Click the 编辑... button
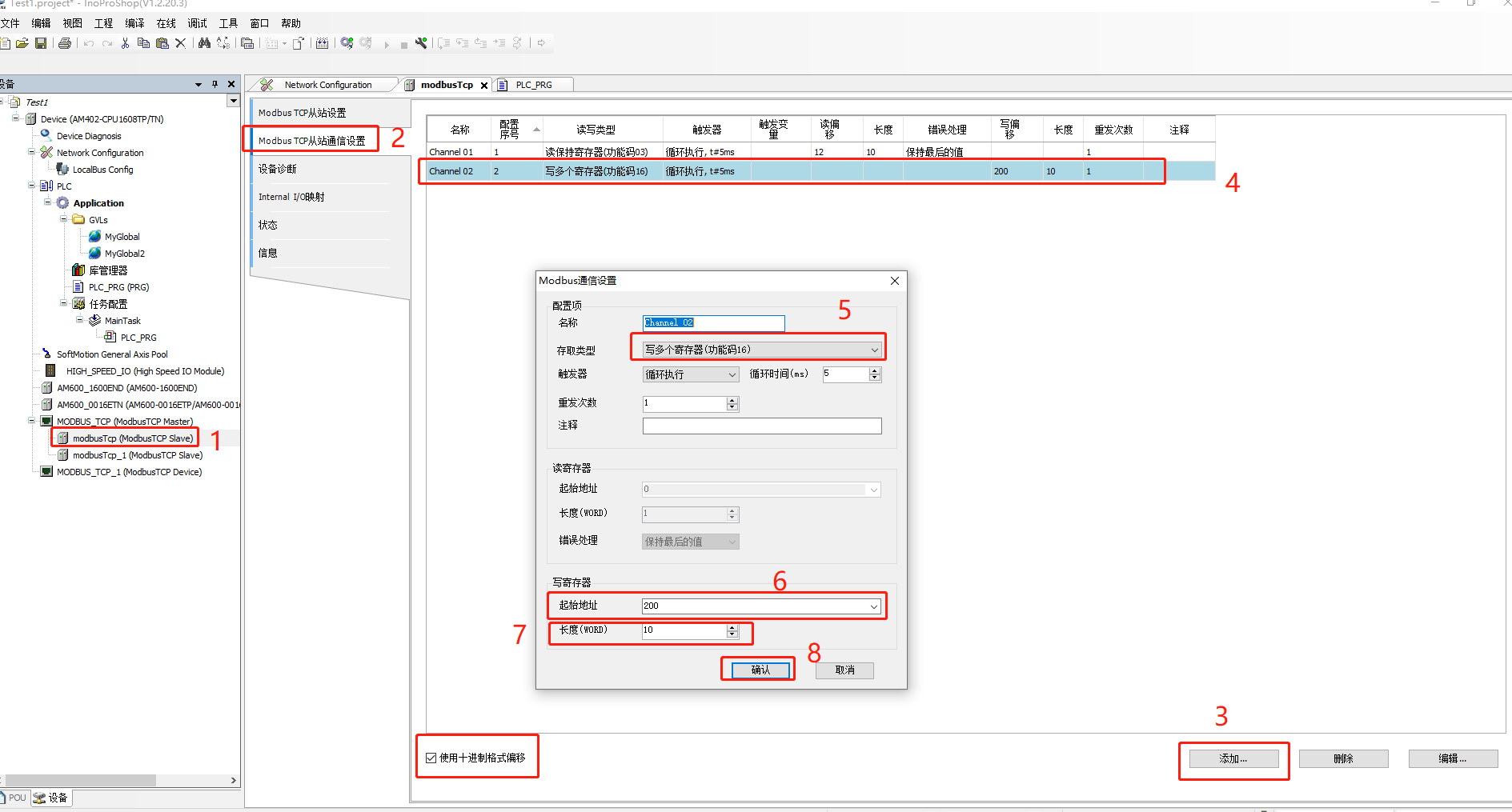This screenshot has width=1512, height=812. pos(1453,758)
